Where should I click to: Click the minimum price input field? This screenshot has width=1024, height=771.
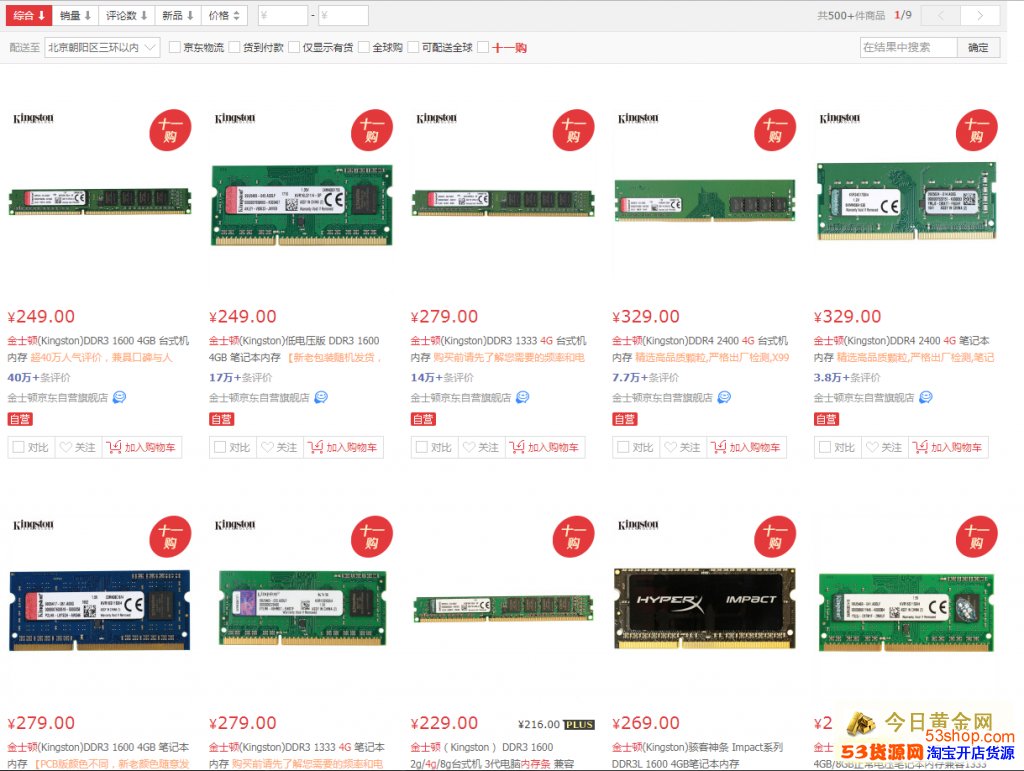[283, 16]
